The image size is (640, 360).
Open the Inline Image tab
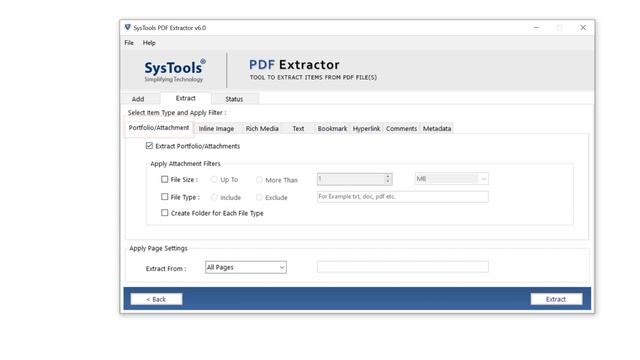click(x=216, y=129)
